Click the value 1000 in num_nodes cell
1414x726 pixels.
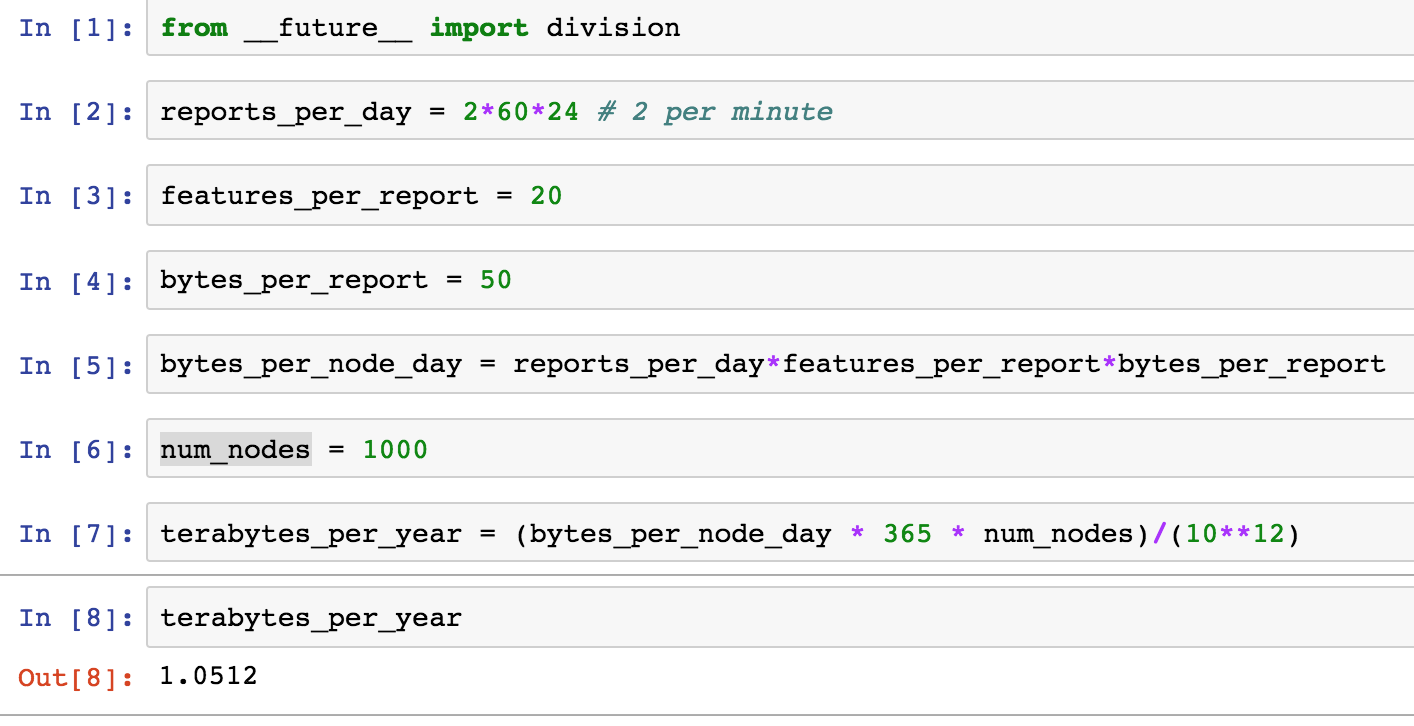[x=395, y=449]
